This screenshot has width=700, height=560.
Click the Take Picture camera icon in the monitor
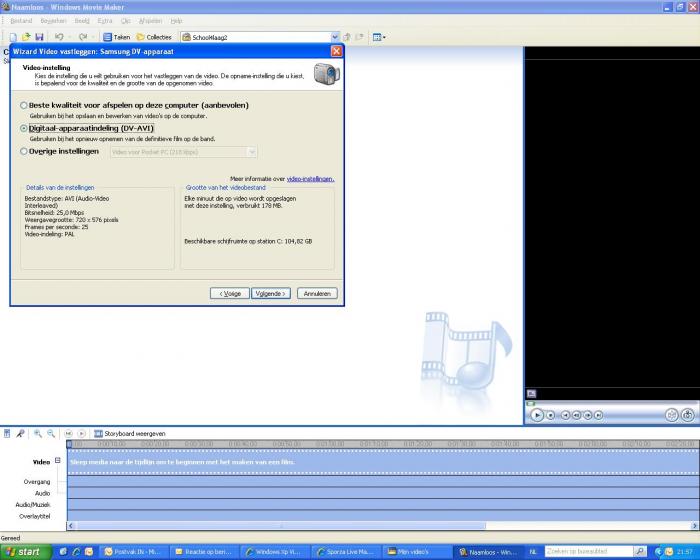pos(688,415)
